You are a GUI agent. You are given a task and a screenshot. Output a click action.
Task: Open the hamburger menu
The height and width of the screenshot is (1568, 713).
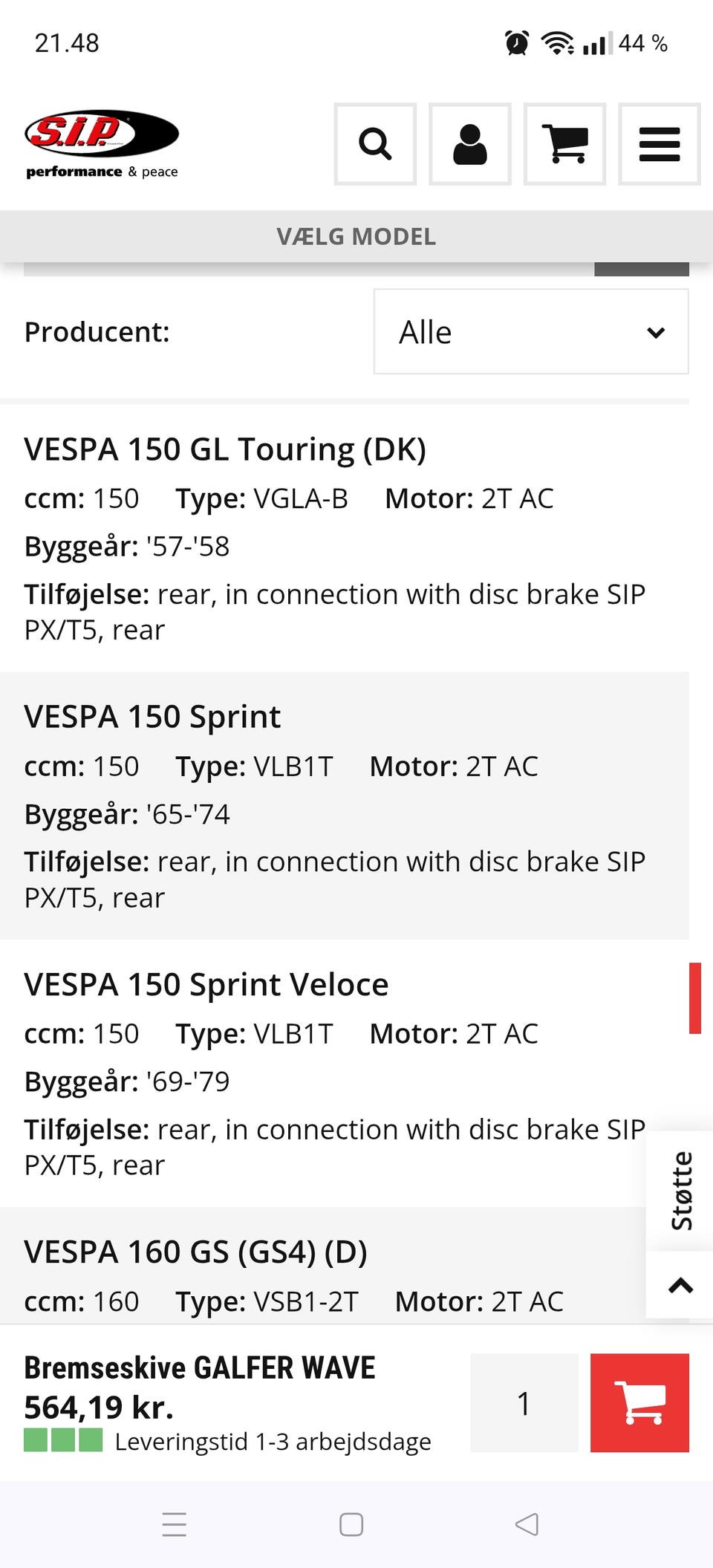(660, 144)
